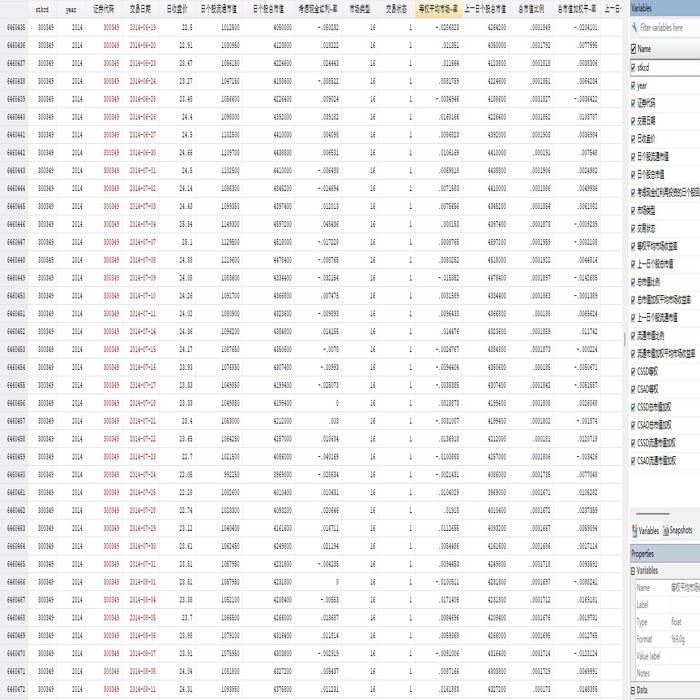Switch to the Snapshots tab
The image size is (700, 700).
point(678,530)
